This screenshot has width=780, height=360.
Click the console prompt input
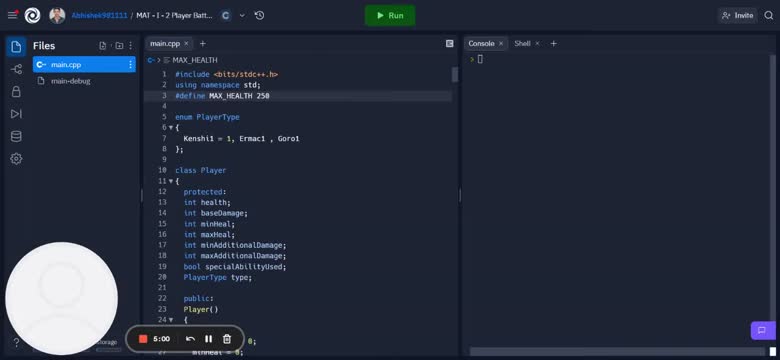[480, 59]
